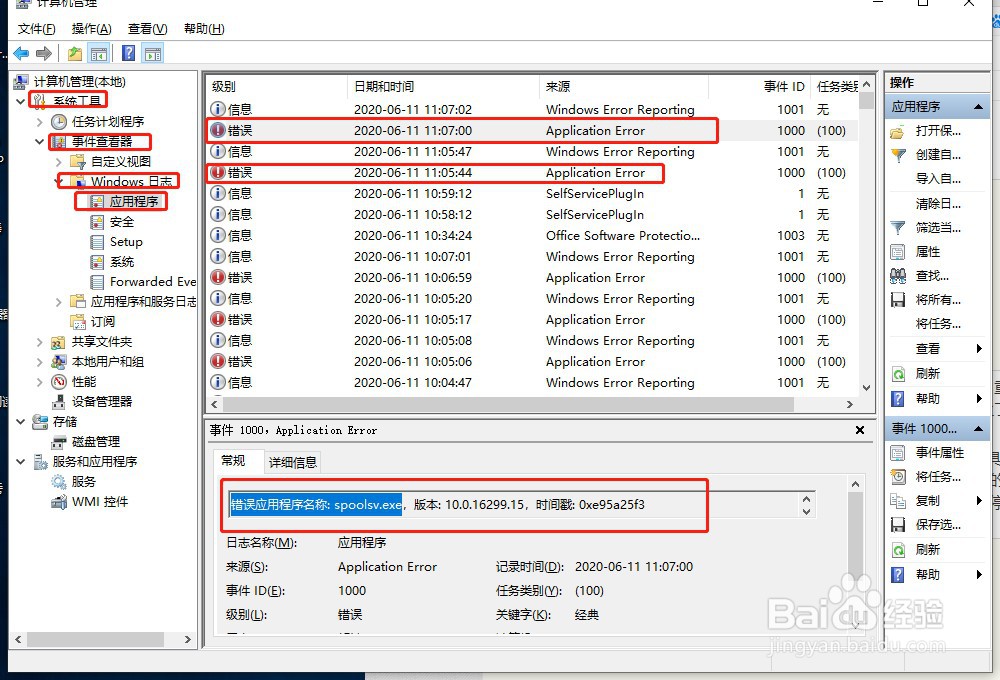The height and width of the screenshot is (680, 1000).
Task: Copy the selected event 1000
Action: click(x=934, y=501)
